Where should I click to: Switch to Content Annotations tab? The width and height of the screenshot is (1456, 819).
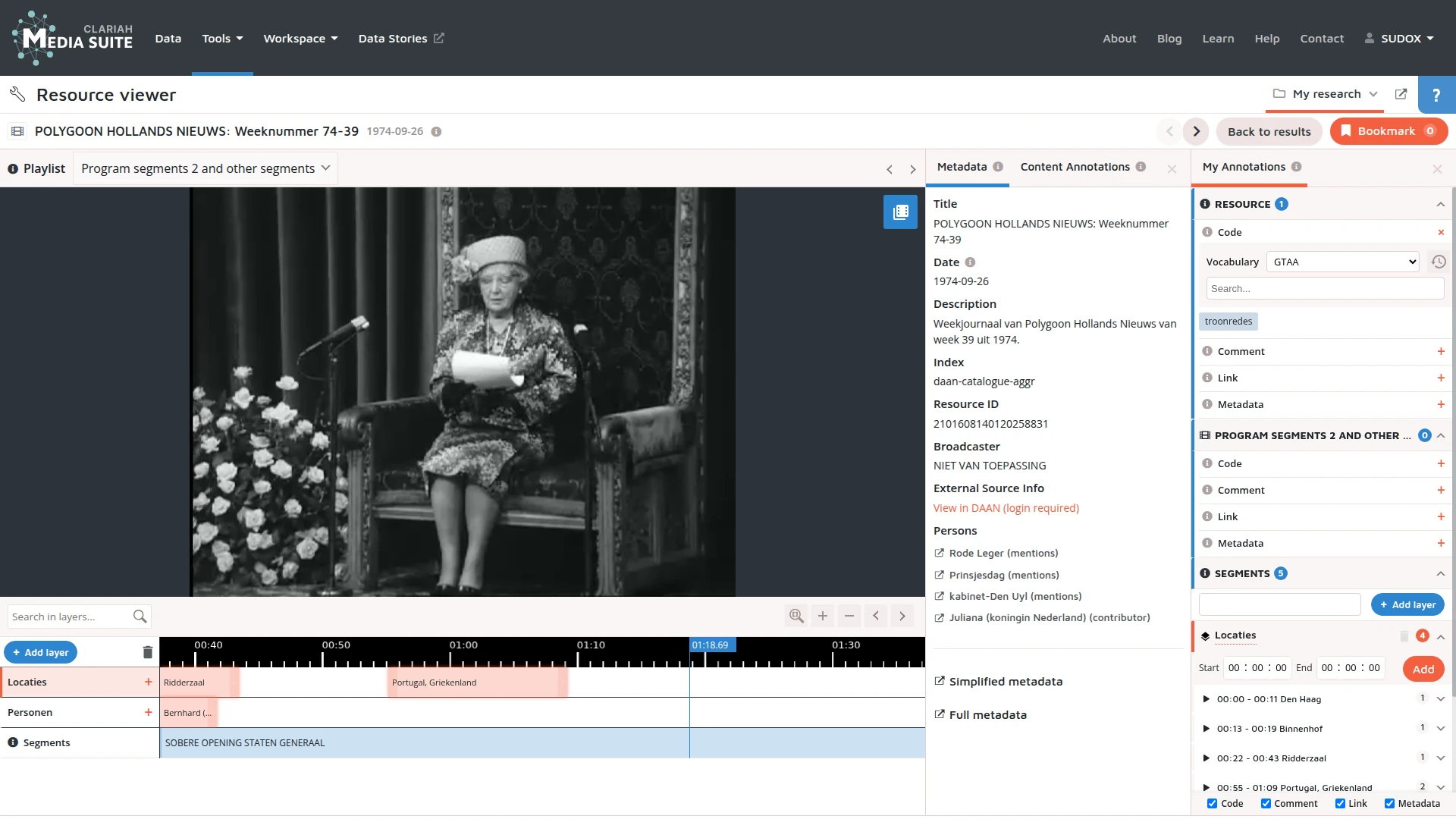click(x=1075, y=167)
